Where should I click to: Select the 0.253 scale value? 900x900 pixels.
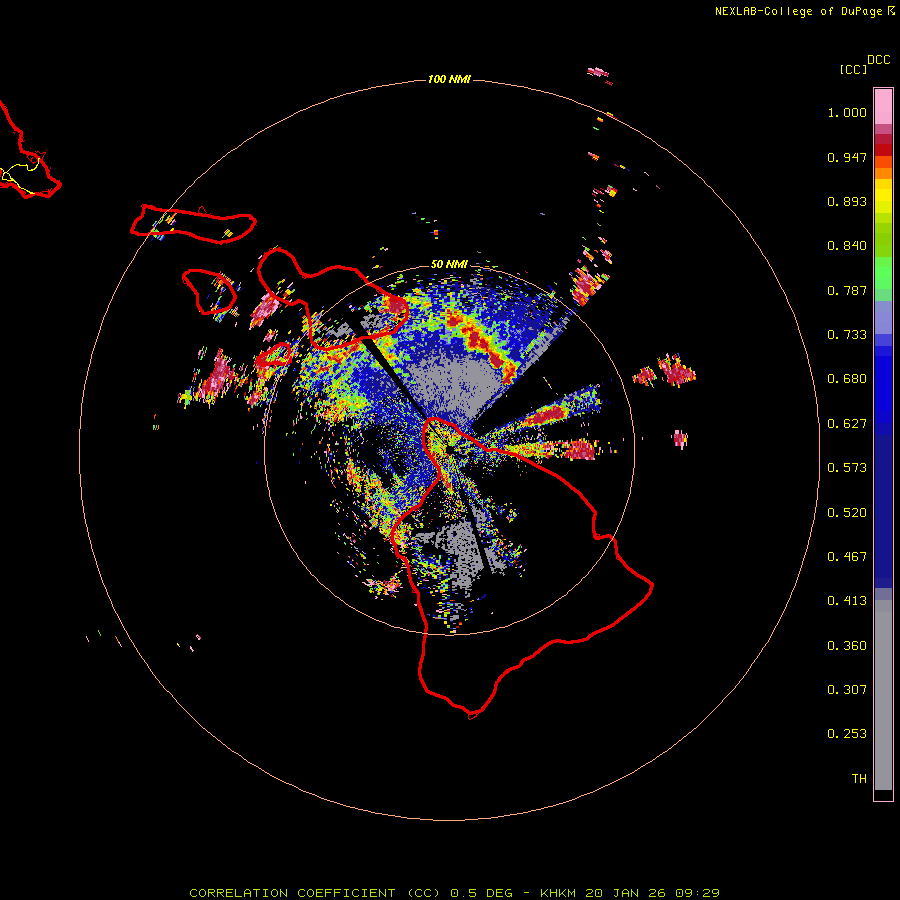(x=847, y=734)
